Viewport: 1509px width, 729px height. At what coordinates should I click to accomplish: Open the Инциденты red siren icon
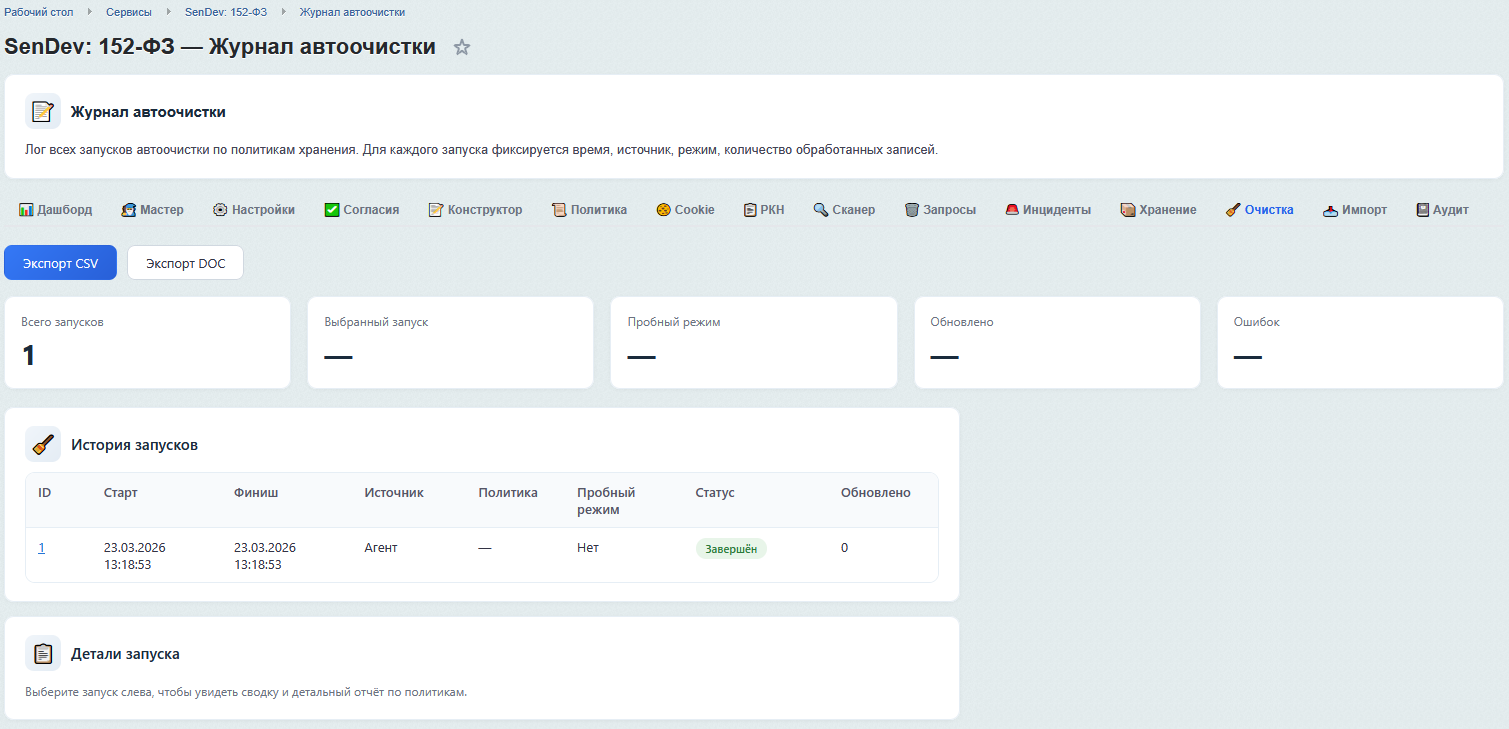point(1012,210)
